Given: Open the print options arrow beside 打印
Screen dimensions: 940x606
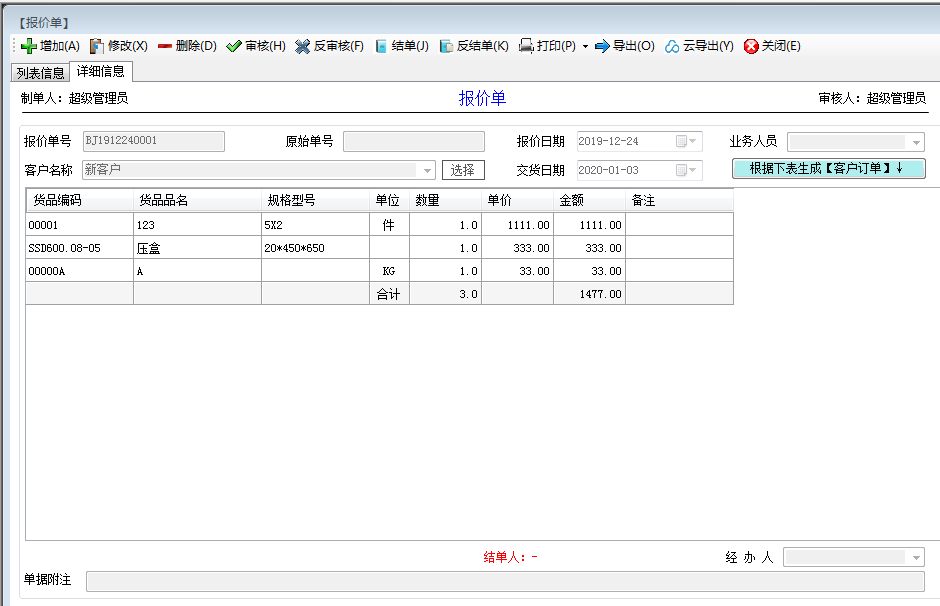Looking at the screenshot, I should tap(585, 46).
